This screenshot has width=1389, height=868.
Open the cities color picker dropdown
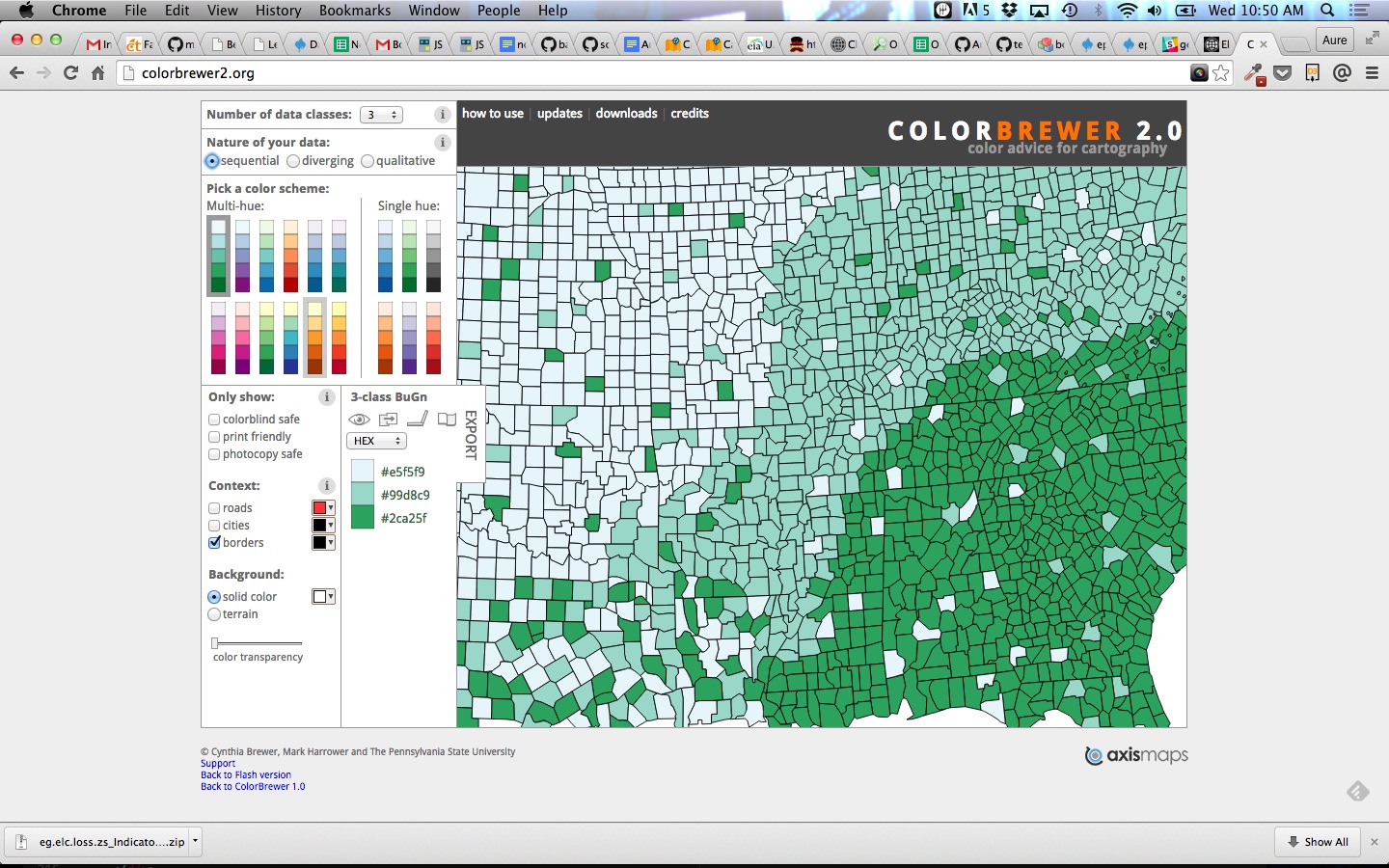323,526
